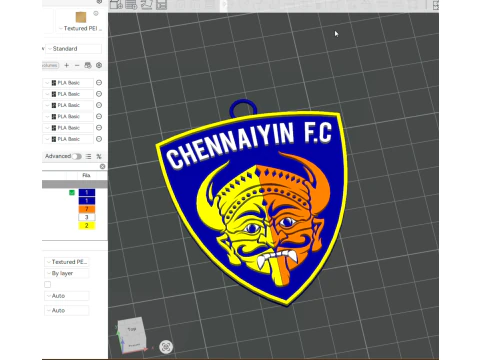The height and width of the screenshot is (360, 480).
Task: Select the yellow filament swatch labeled 2
Action: click(x=87, y=226)
